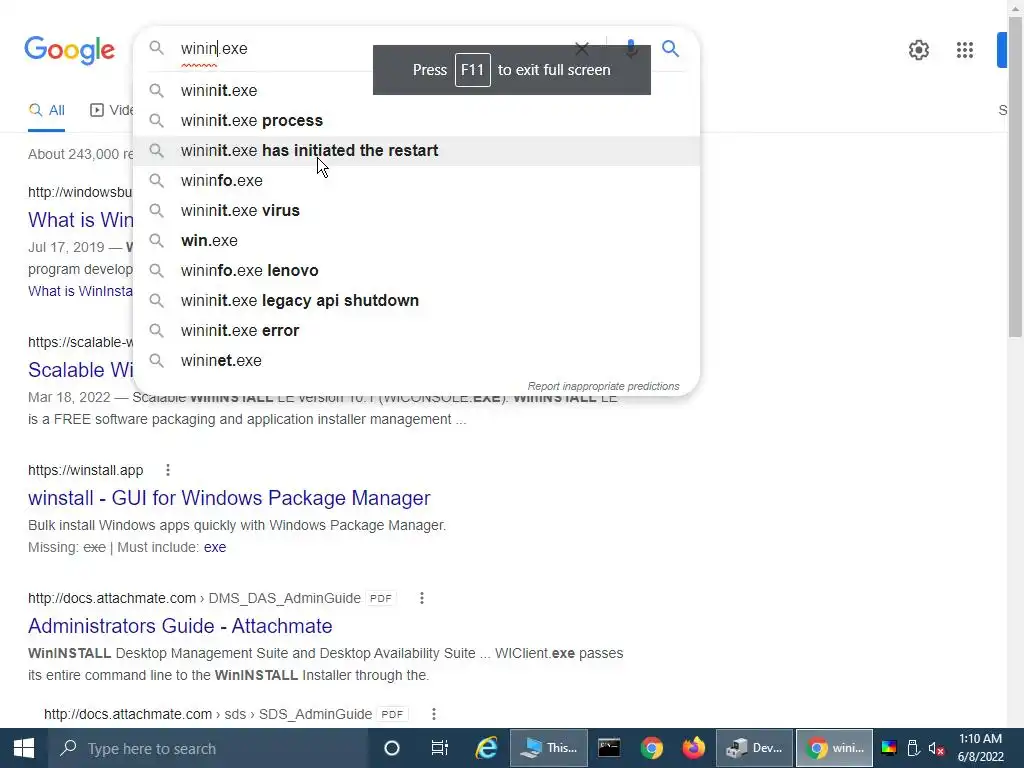Click 'Report inappropriate predictions' link
Screen dimensions: 1024x768
pyautogui.click(x=603, y=386)
